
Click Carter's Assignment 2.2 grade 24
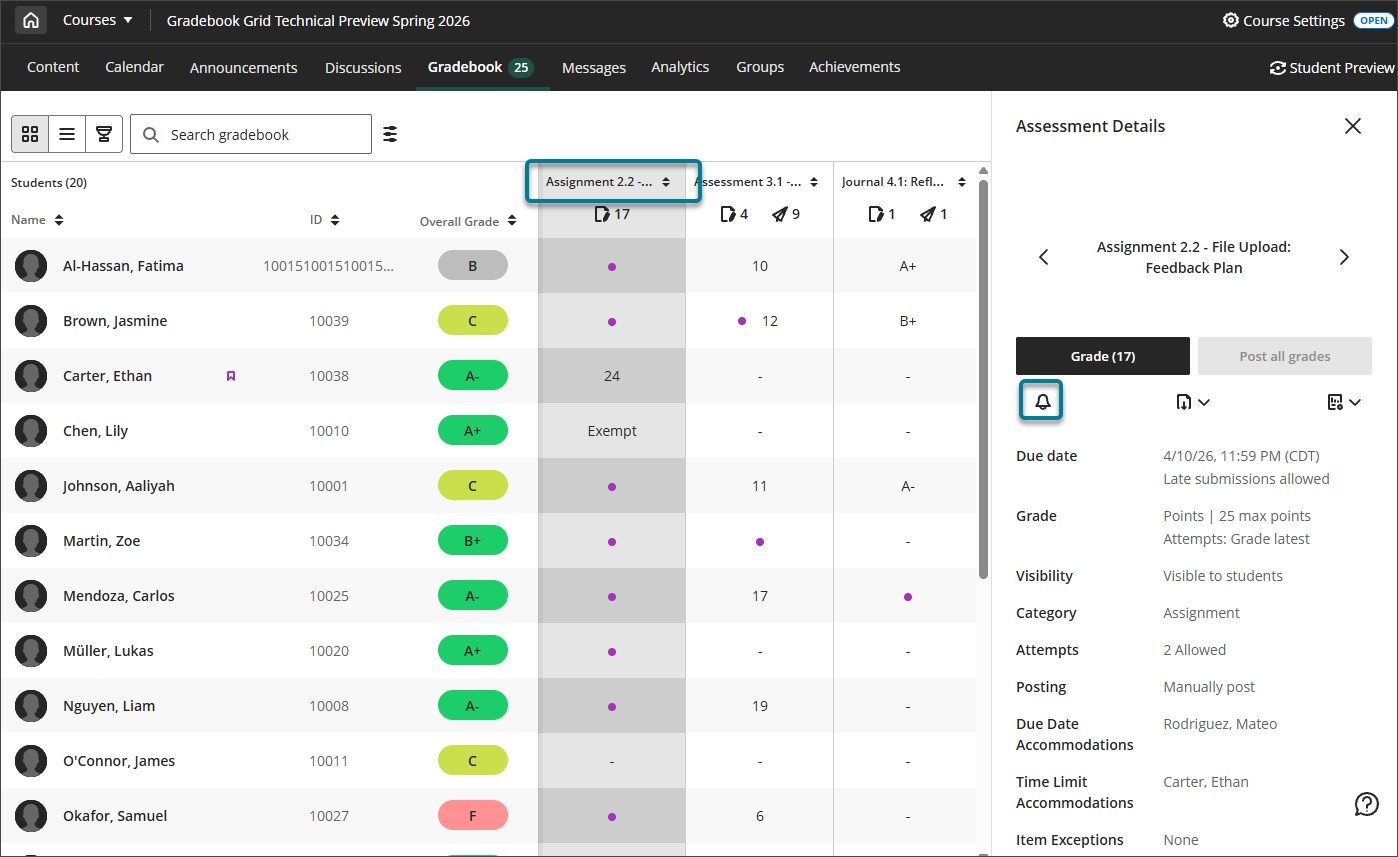pyautogui.click(x=612, y=376)
